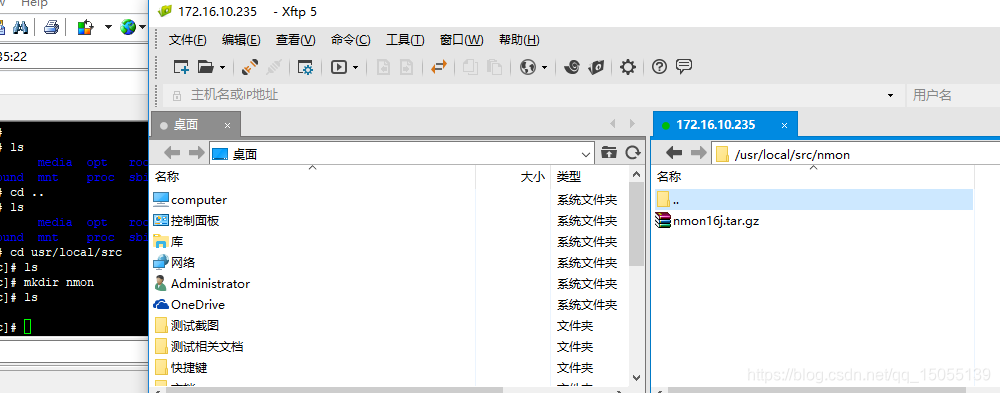Click the greyed Disconnect plug icon
Screen dimensions: 1000x393
click(274, 67)
